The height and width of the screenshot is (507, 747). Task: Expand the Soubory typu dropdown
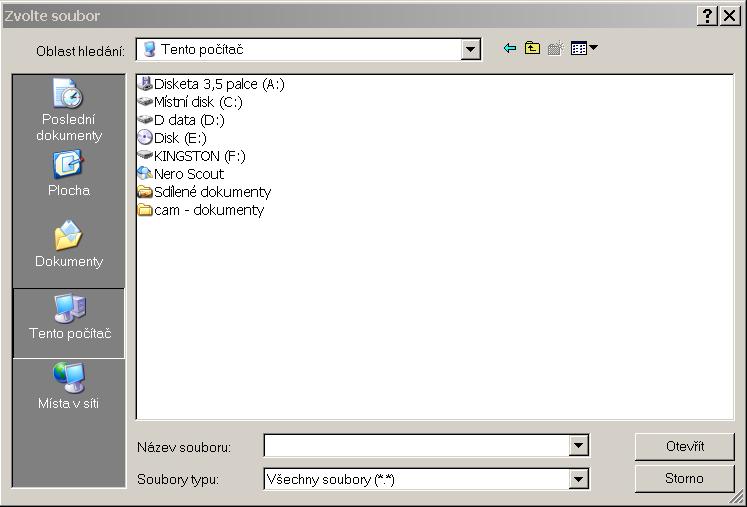[579, 479]
